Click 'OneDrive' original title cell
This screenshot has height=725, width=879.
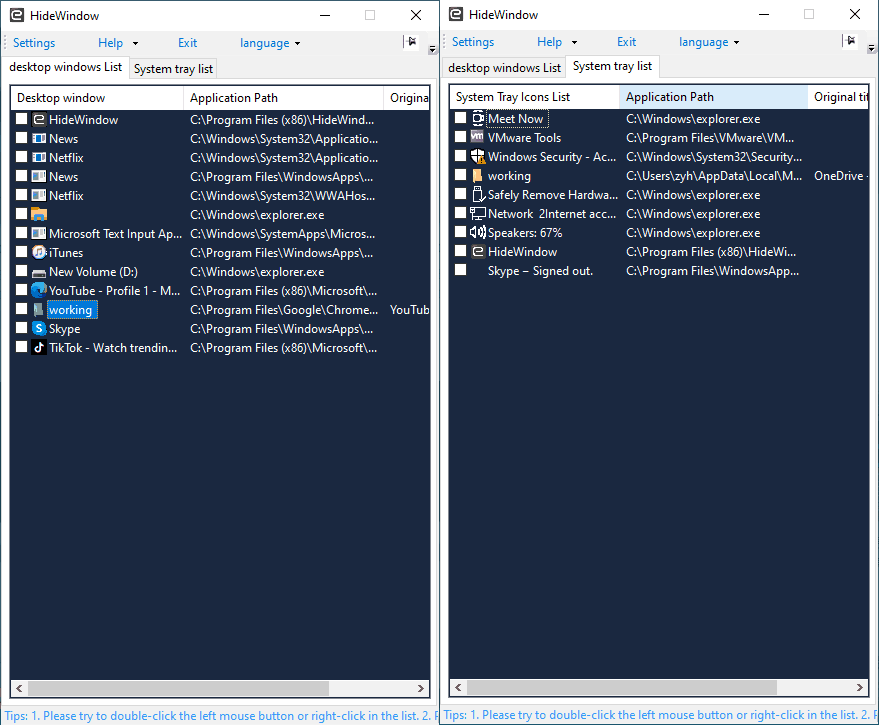click(x=840, y=176)
